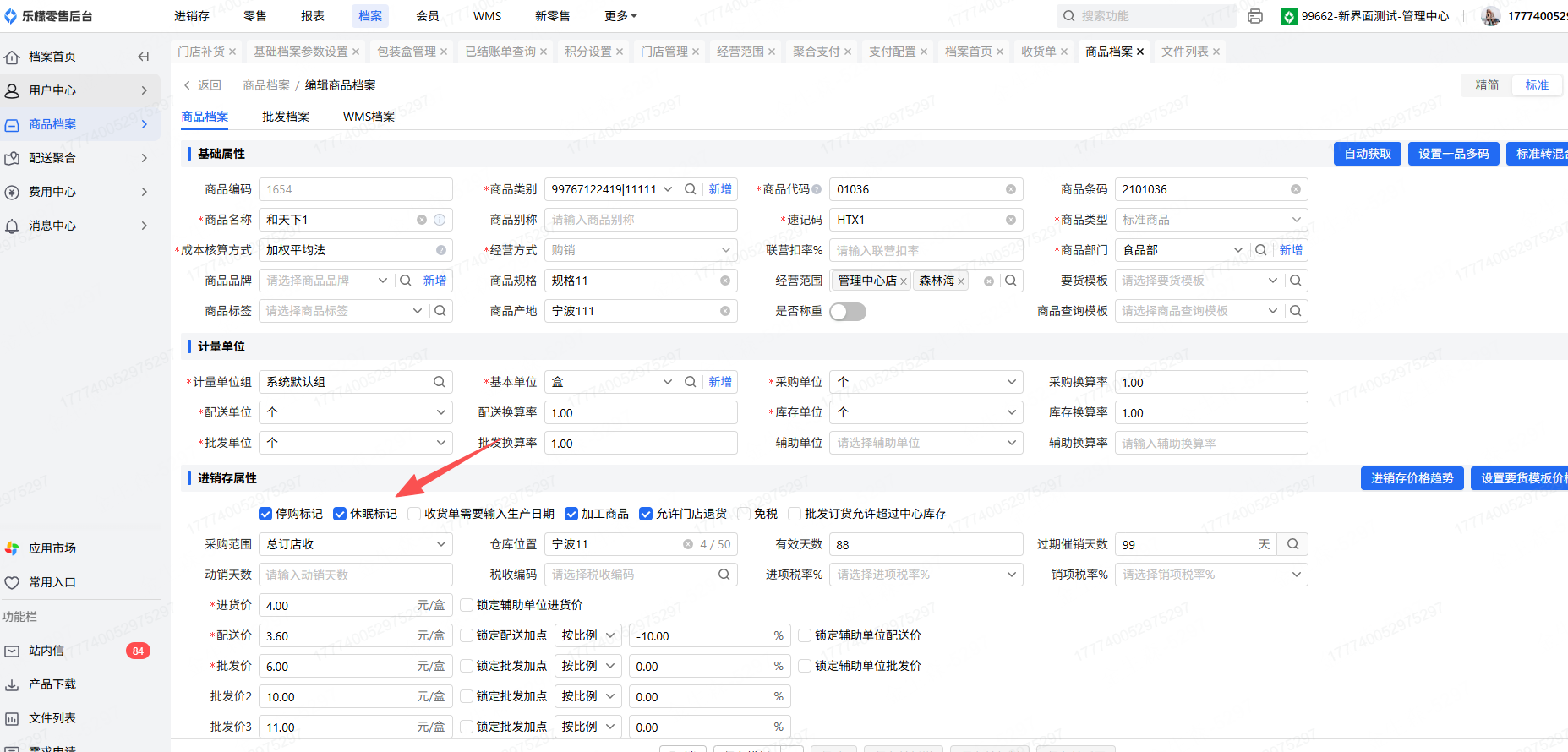Open 会员 top menu
This screenshot has width=1568, height=752.
click(428, 16)
